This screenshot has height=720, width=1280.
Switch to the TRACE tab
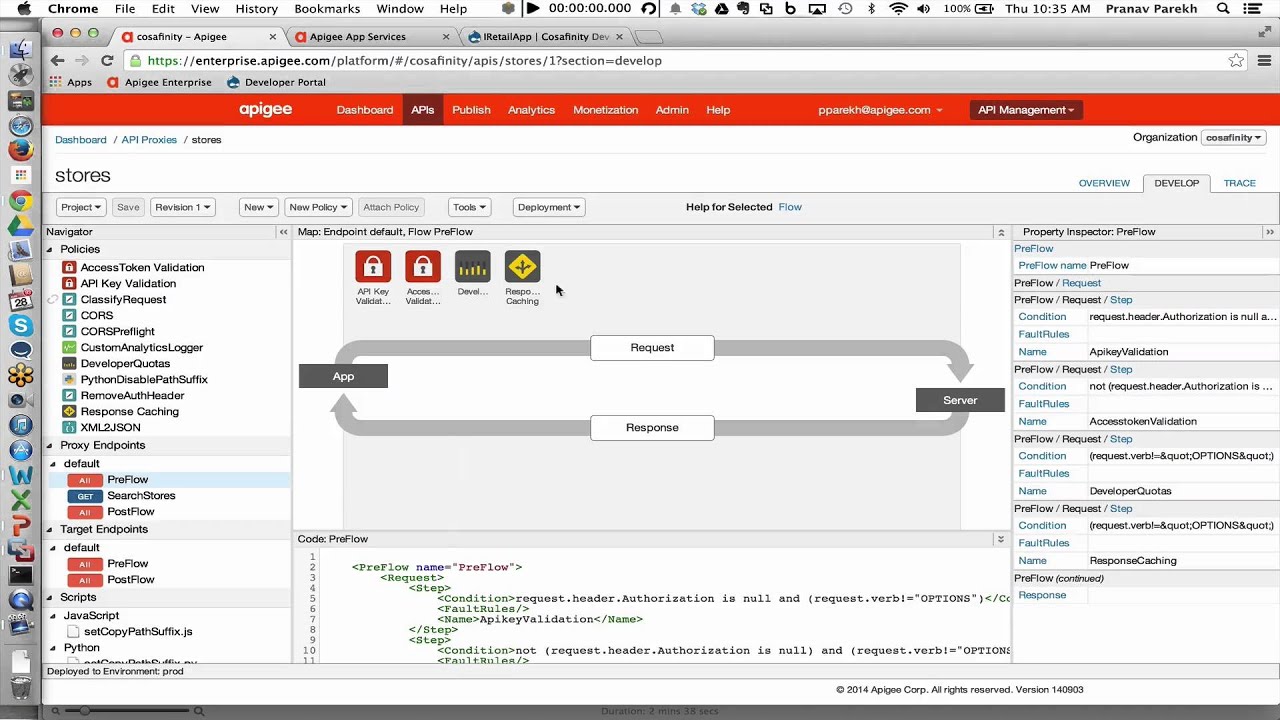coord(1240,183)
